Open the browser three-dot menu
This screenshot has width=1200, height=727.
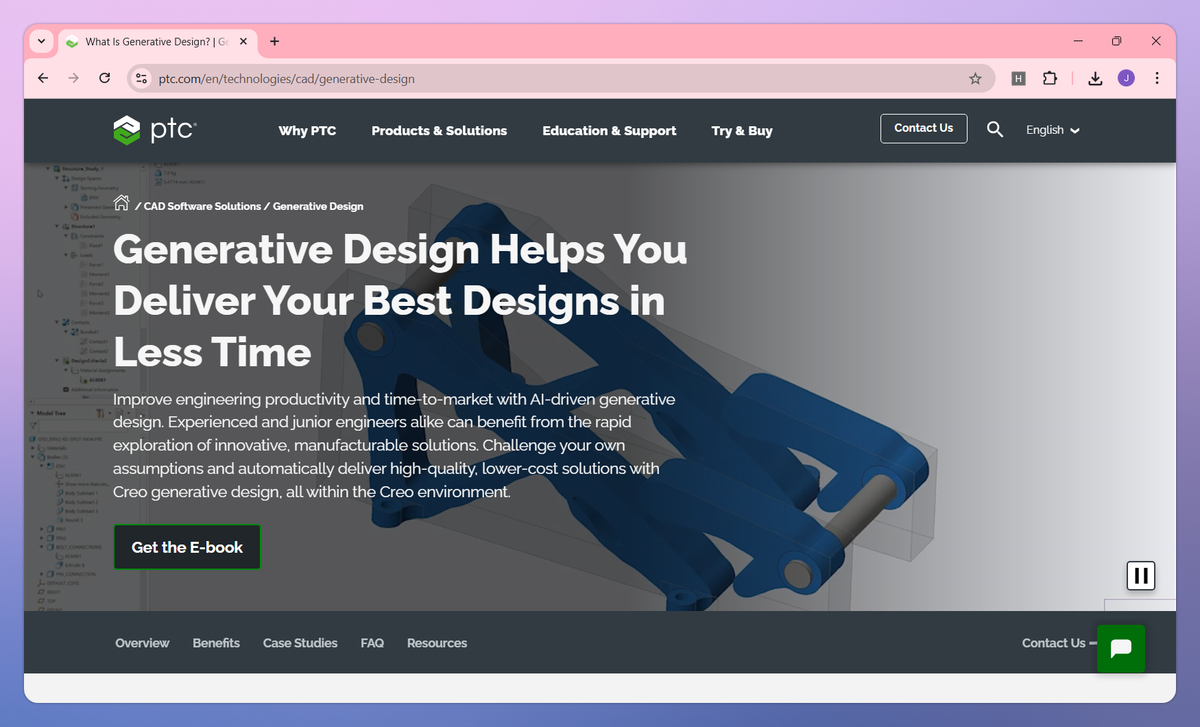1157,77
